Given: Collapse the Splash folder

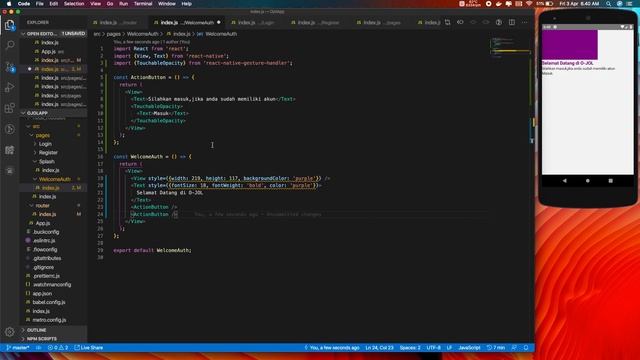Looking at the screenshot, I should (x=46, y=161).
